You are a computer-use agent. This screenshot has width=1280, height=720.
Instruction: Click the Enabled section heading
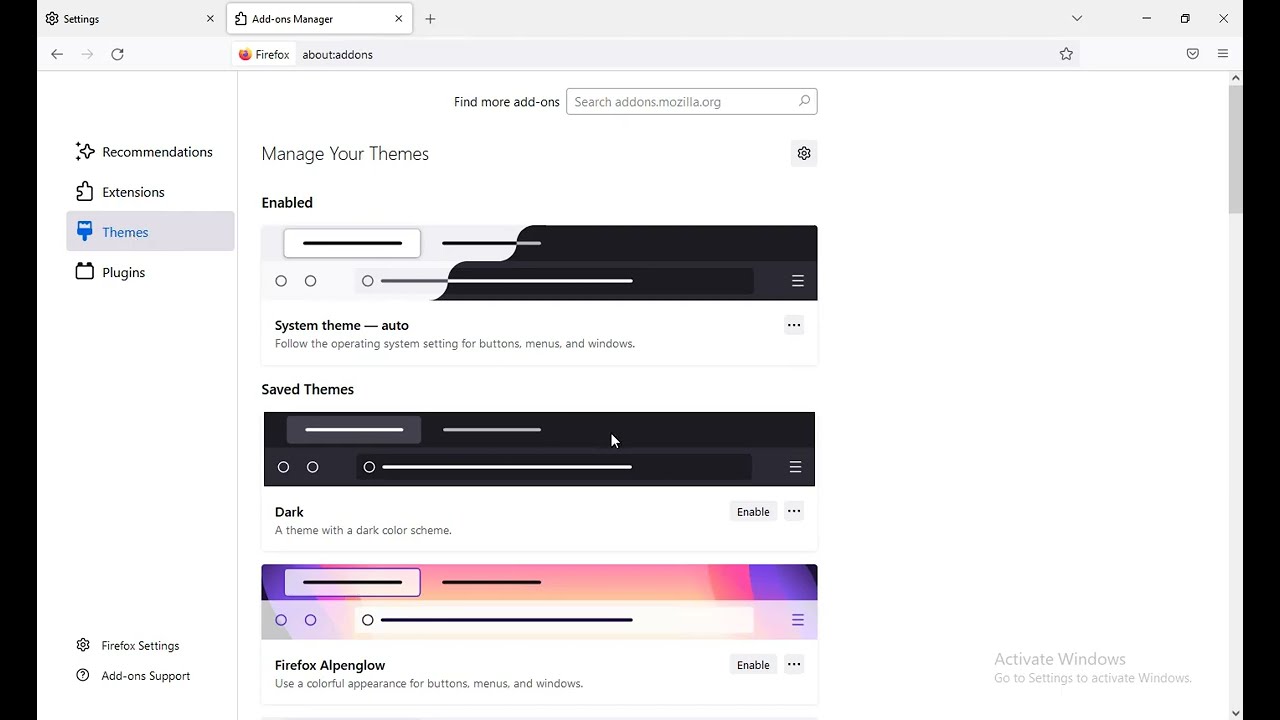point(287,203)
